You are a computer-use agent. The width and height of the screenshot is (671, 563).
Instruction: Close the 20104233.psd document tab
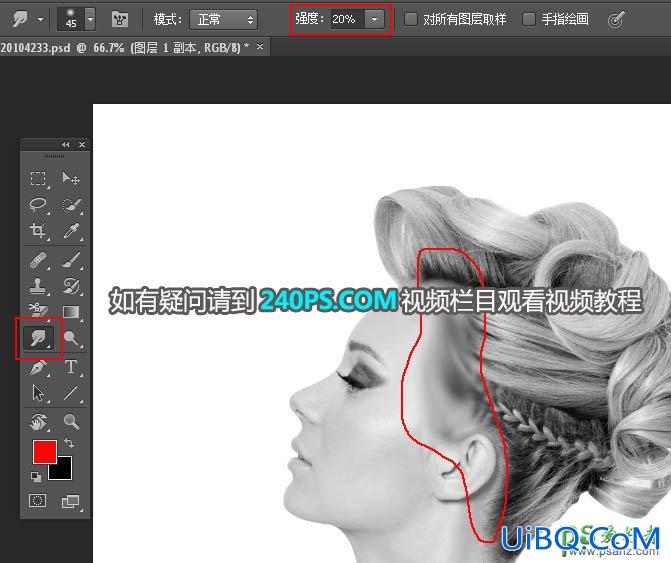pyautogui.click(x=260, y=47)
